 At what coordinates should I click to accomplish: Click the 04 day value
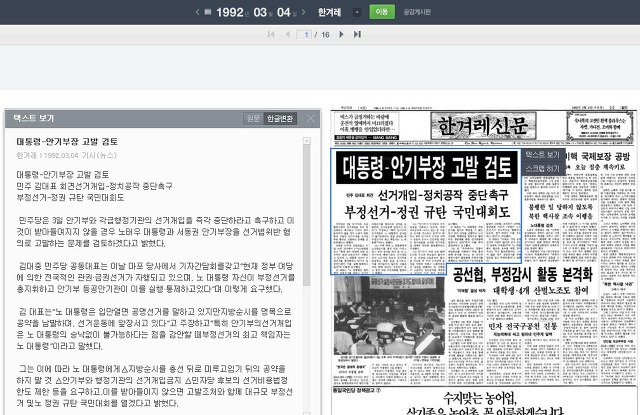click(284, 12)
